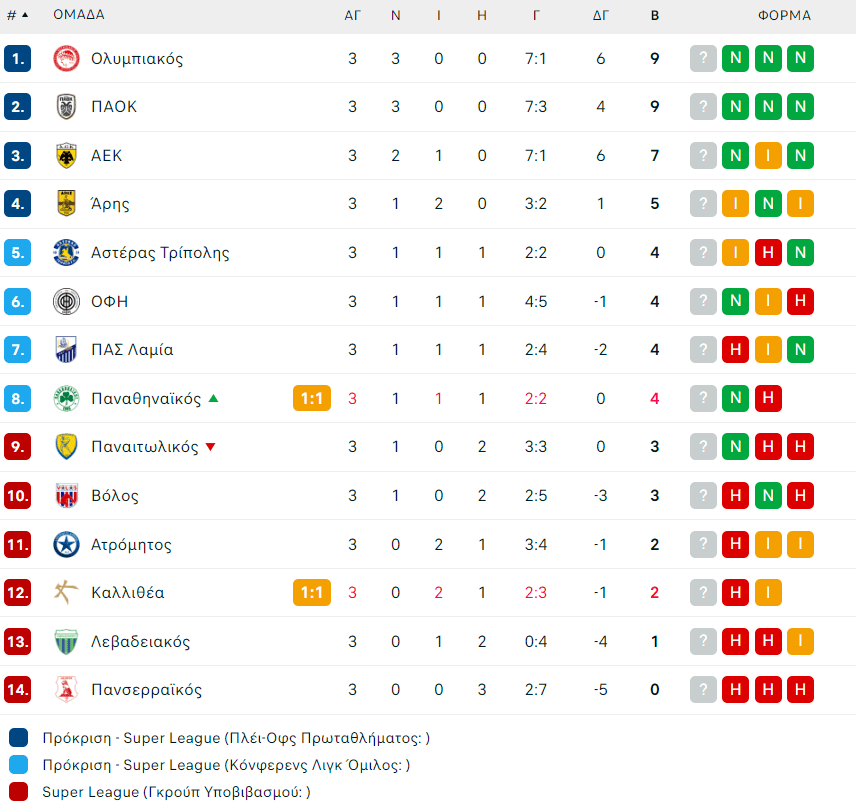Click the Ολυμπιακός club logo
This screenshot has width=856, height=809.
[66, 58]
